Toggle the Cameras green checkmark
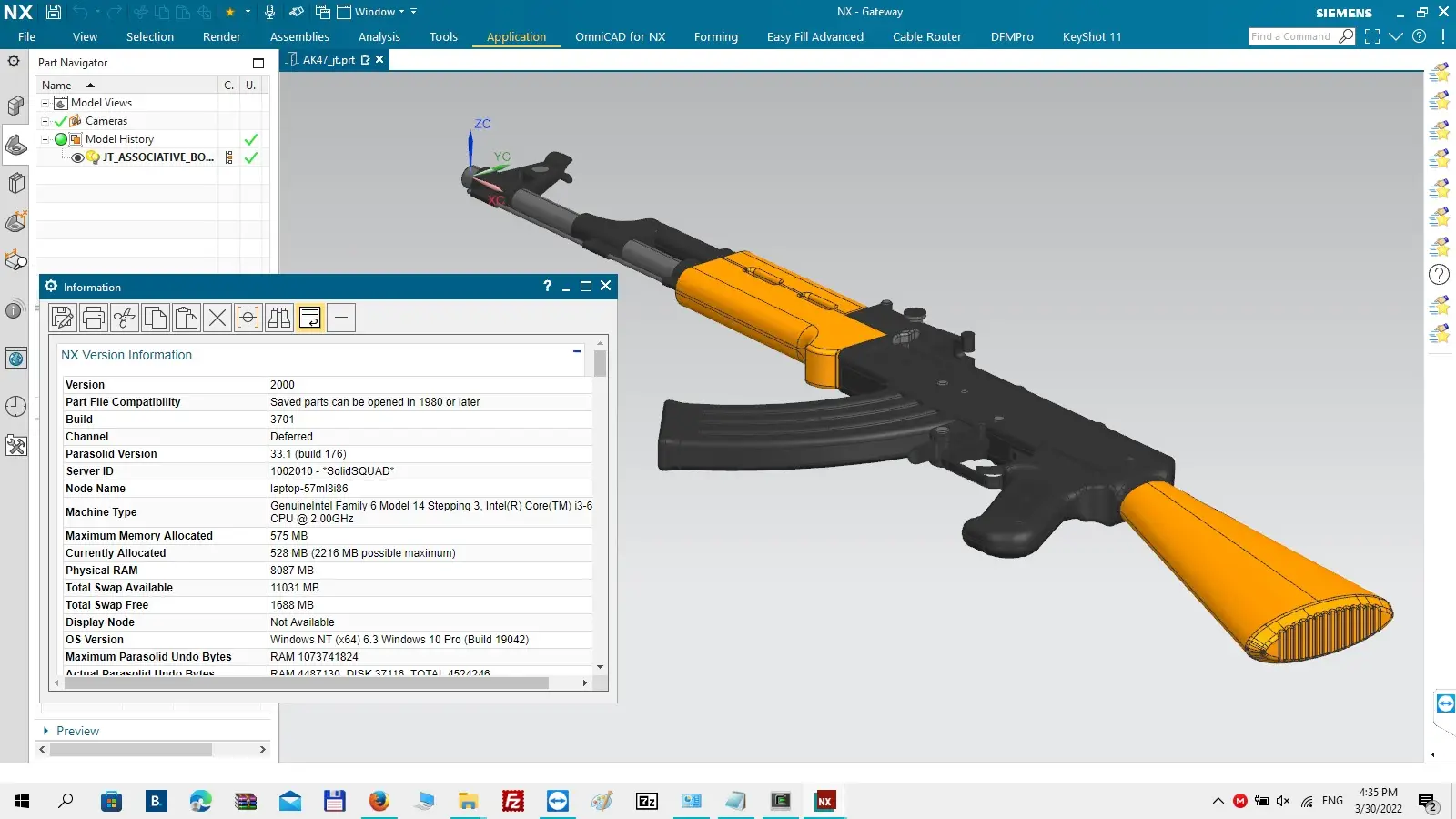 point(61,121)
